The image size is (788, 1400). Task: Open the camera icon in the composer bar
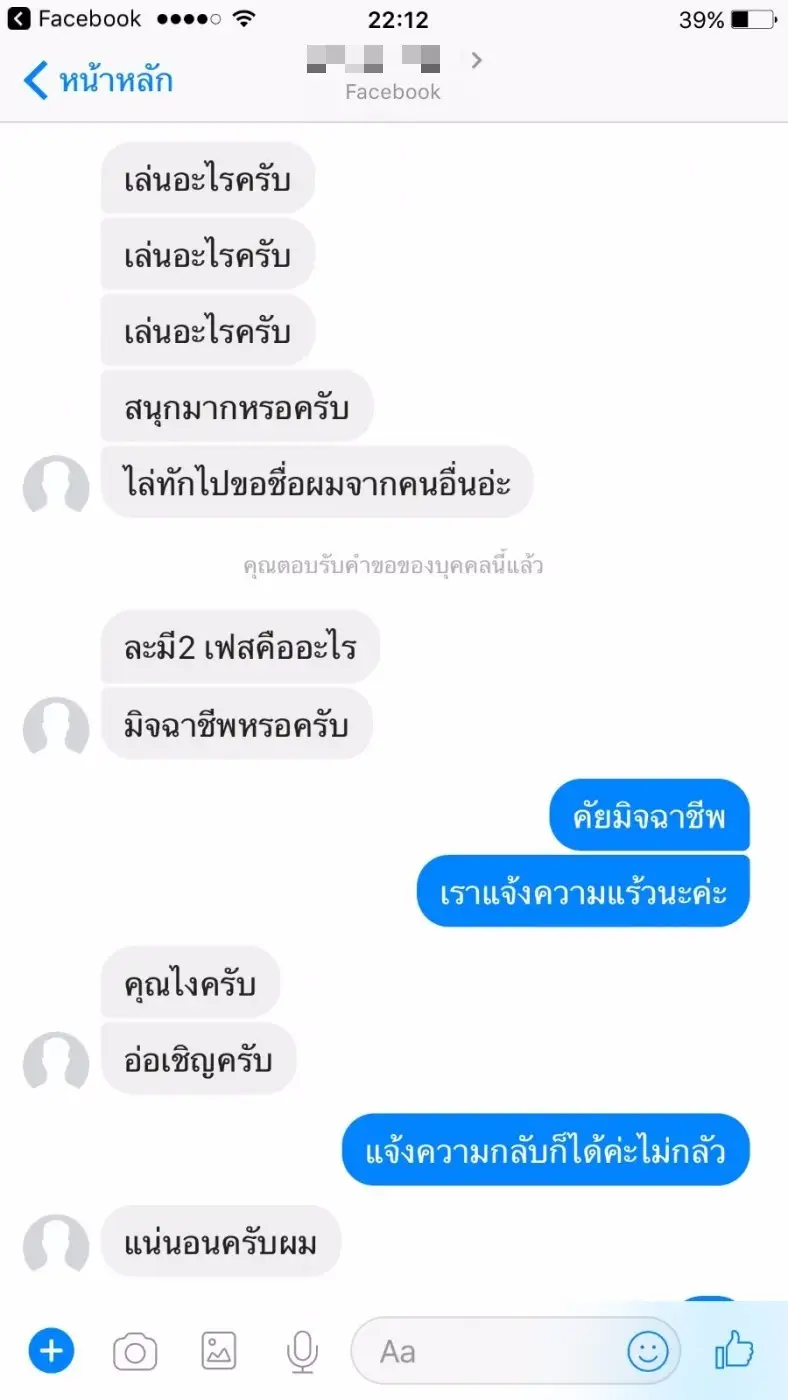135,1353
